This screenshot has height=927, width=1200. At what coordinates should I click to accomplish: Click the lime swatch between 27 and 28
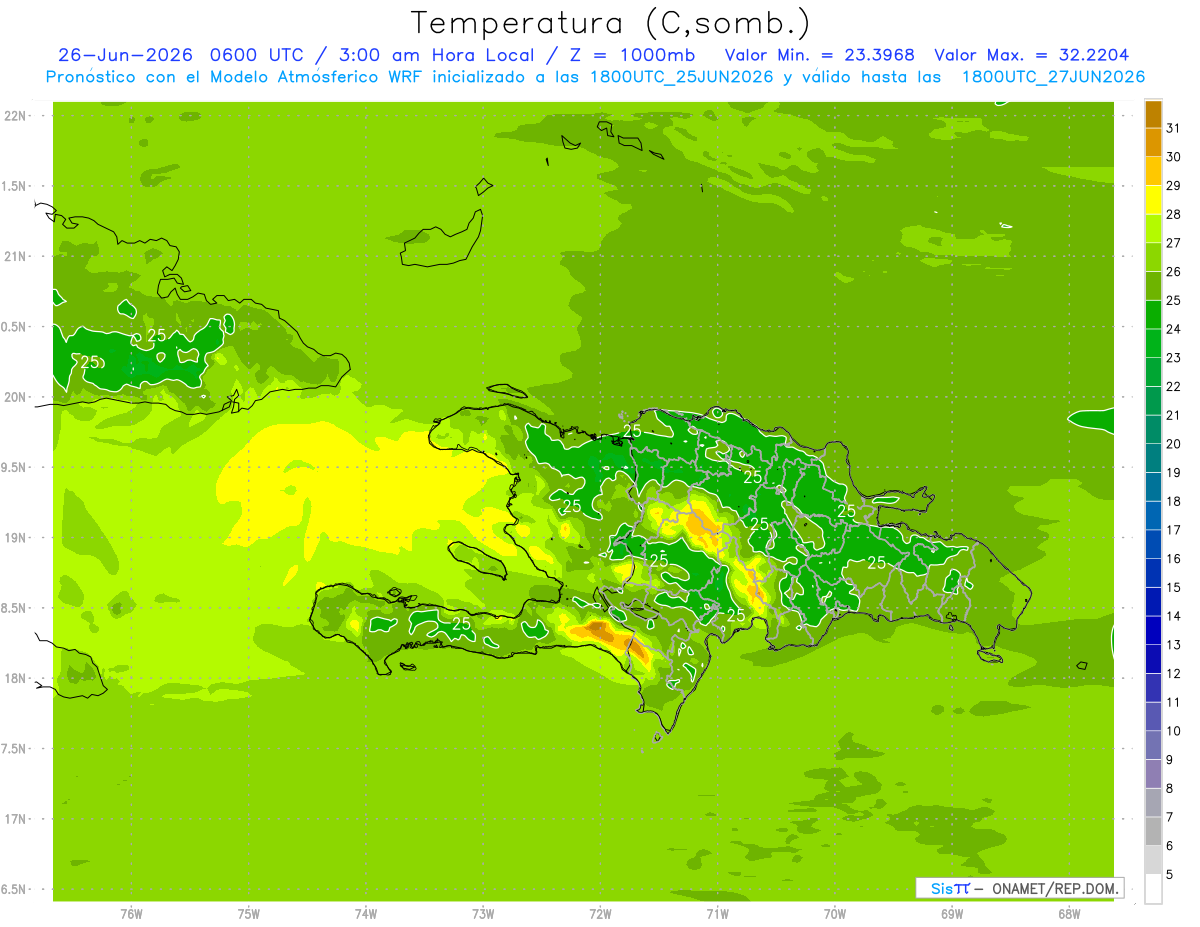point(1153,228)
